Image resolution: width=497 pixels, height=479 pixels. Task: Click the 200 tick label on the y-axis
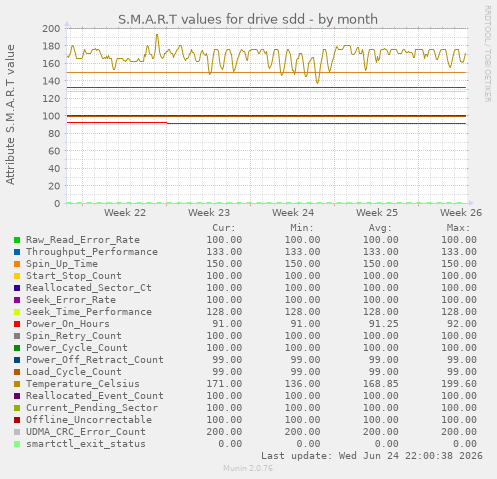pyautogui.click(x=51, y=28)
